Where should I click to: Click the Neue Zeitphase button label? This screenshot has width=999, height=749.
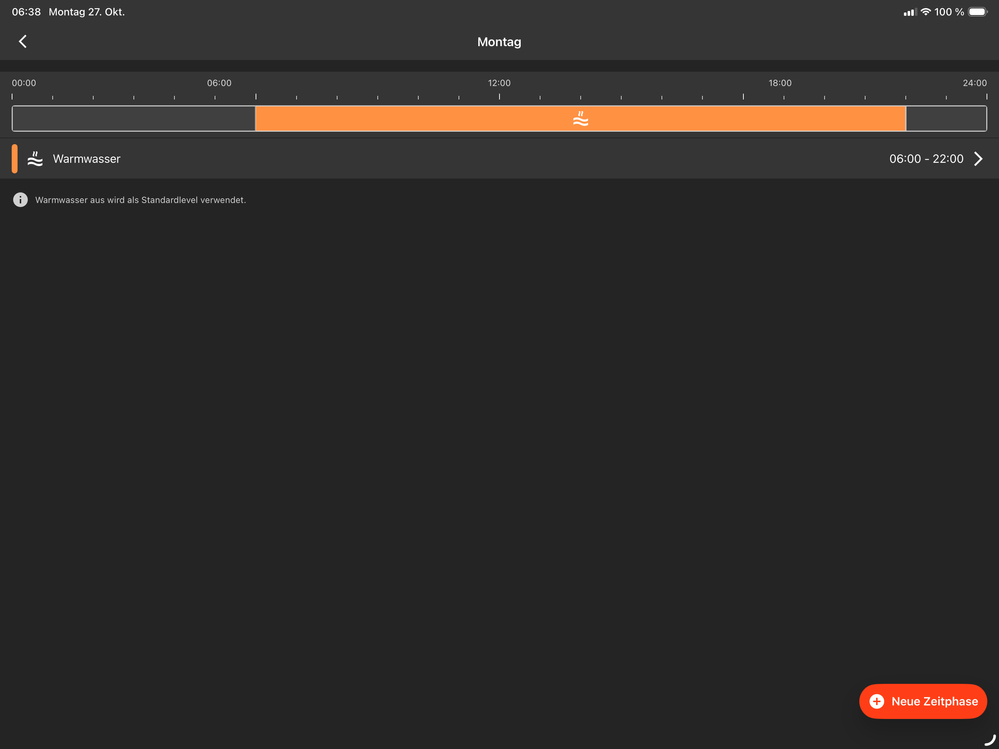click(x=934, y=702)
